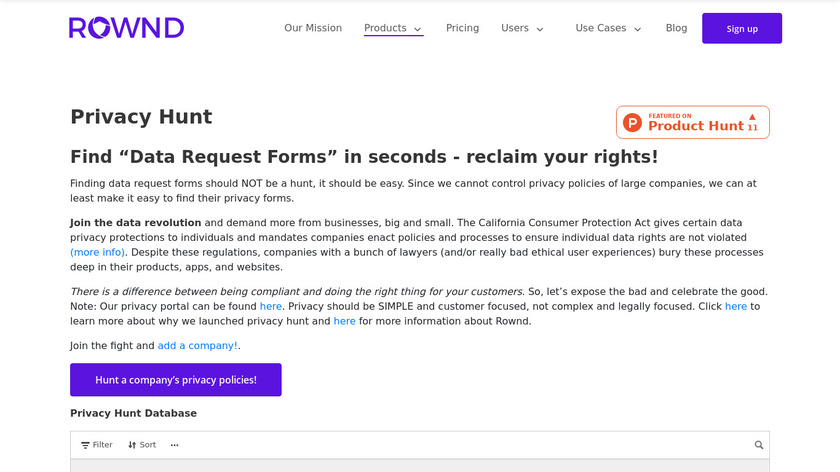Follow the 'add a company!' link
The image size is (840, 472).
click(x=198, y=346)
